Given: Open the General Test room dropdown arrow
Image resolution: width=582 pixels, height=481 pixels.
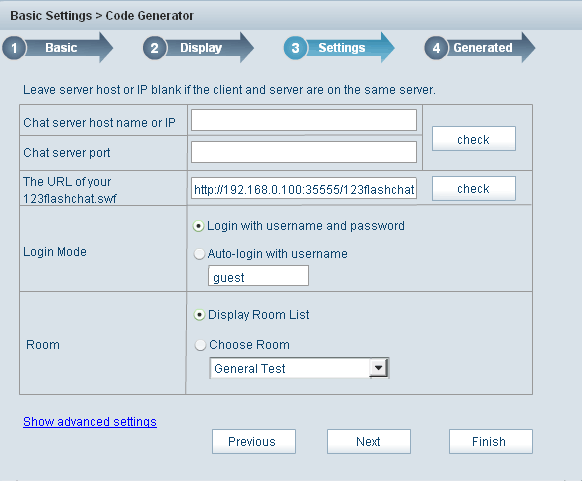Looking at the screenshot, I should point(379,368).
